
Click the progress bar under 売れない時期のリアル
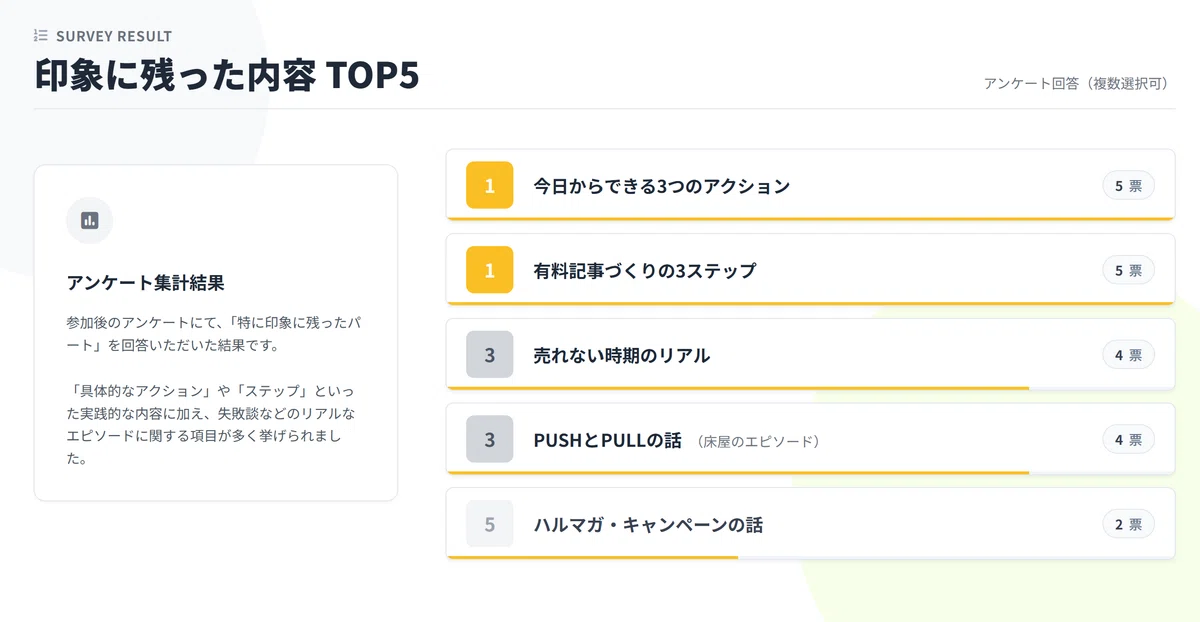[811, 388]
